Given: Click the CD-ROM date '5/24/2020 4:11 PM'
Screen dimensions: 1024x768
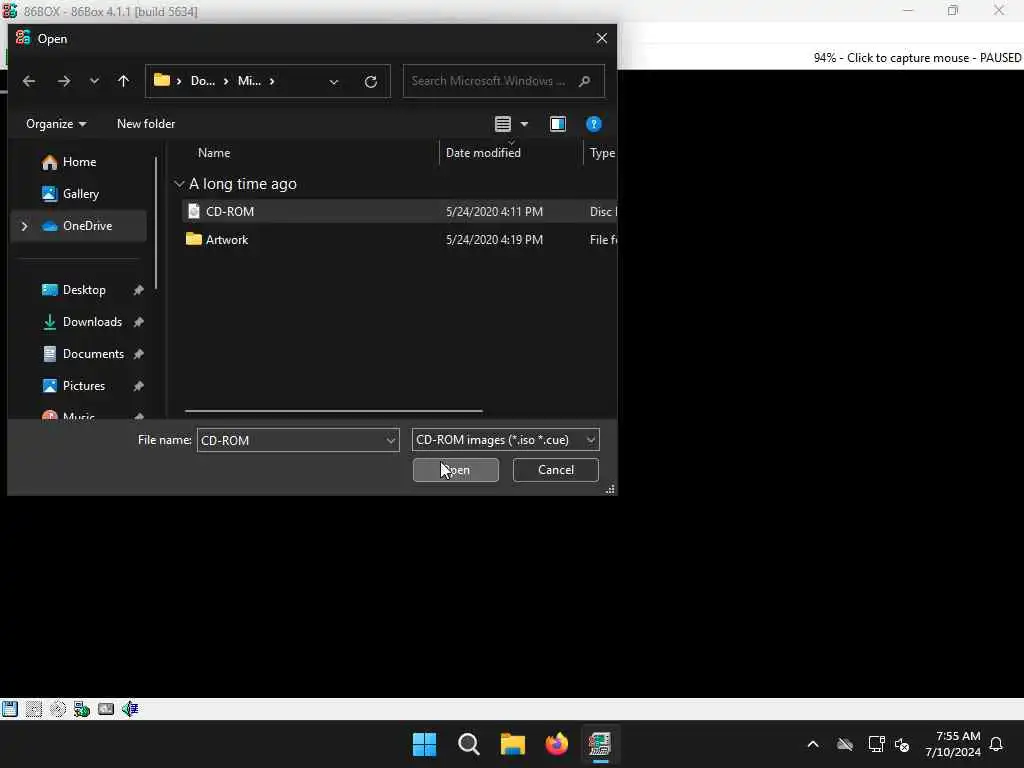Looking at the screenshot, I should point(494,212).
